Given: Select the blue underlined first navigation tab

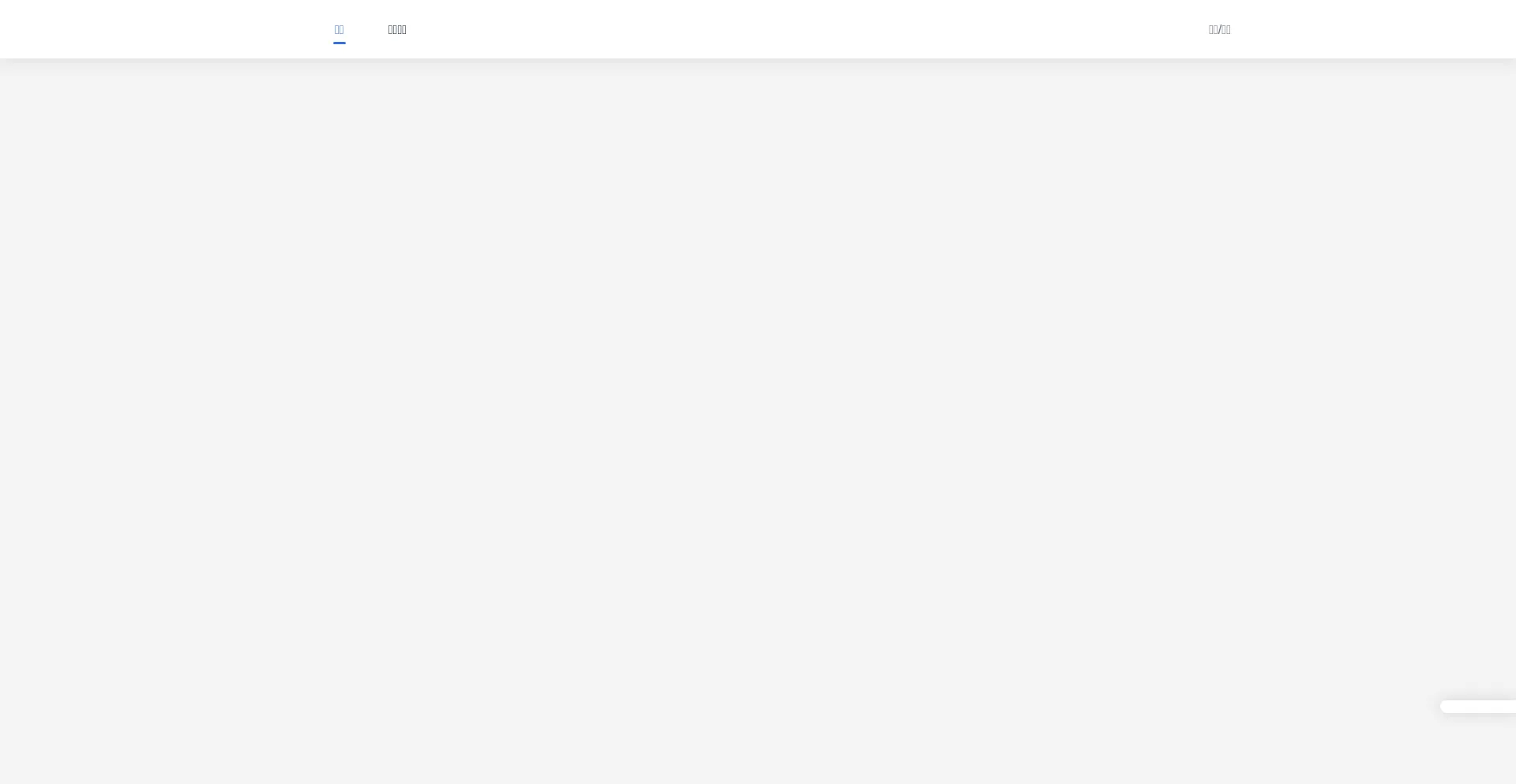Looking at the screenshot, I should pyautogui.click(x=339, y=30).
